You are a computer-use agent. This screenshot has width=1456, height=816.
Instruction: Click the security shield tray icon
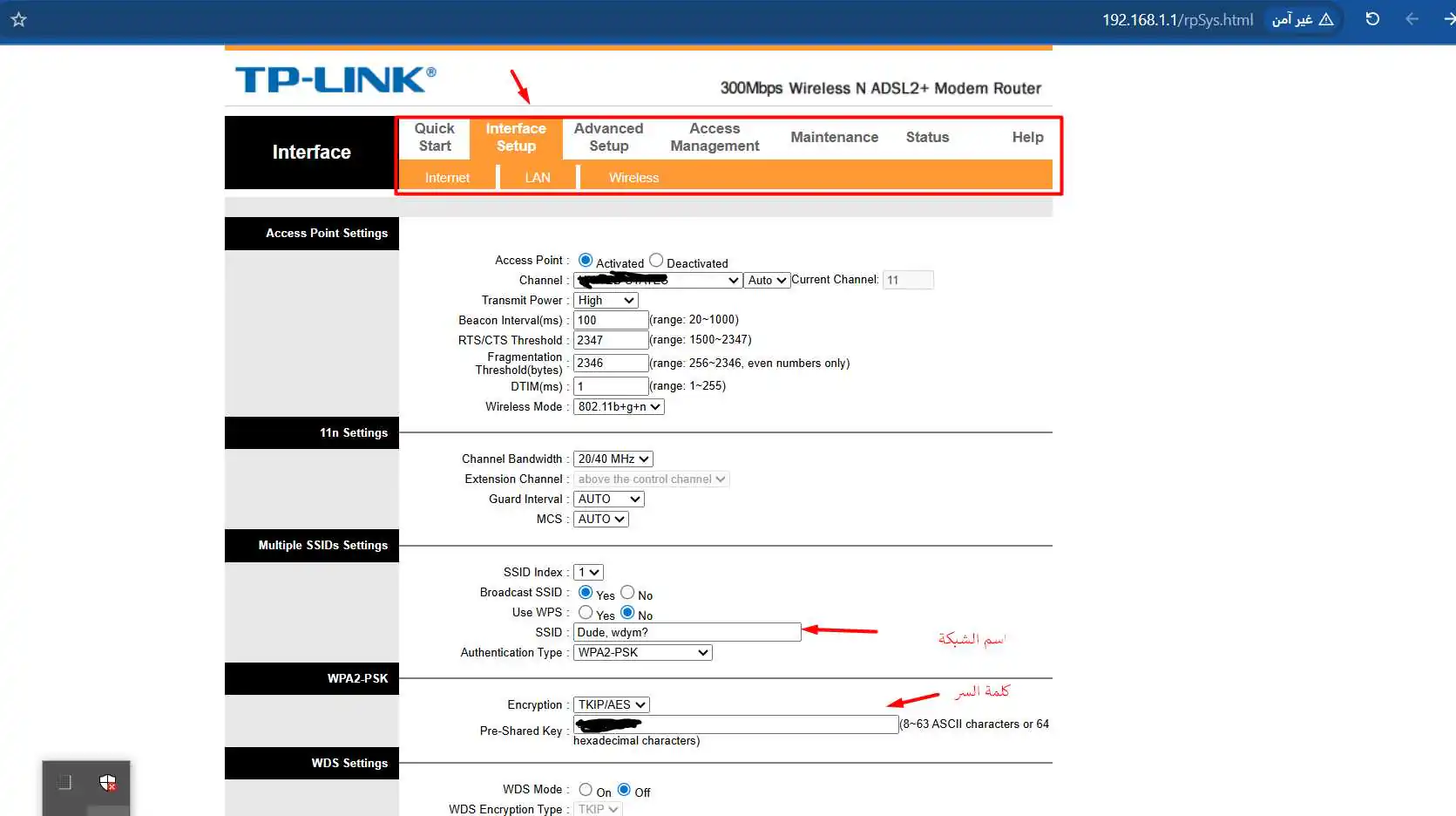pyautogui.click(x=107, y=783)
